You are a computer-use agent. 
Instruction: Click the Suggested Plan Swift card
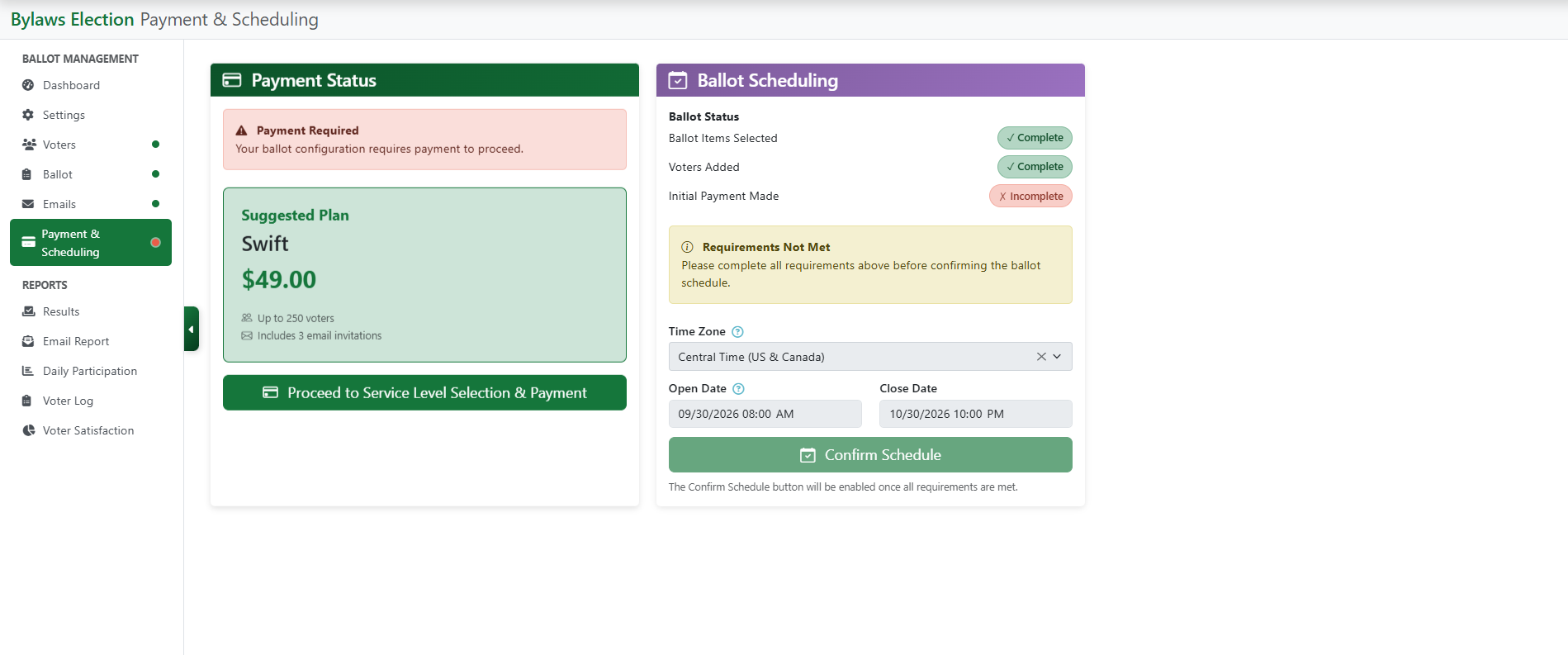coord(424,275)
